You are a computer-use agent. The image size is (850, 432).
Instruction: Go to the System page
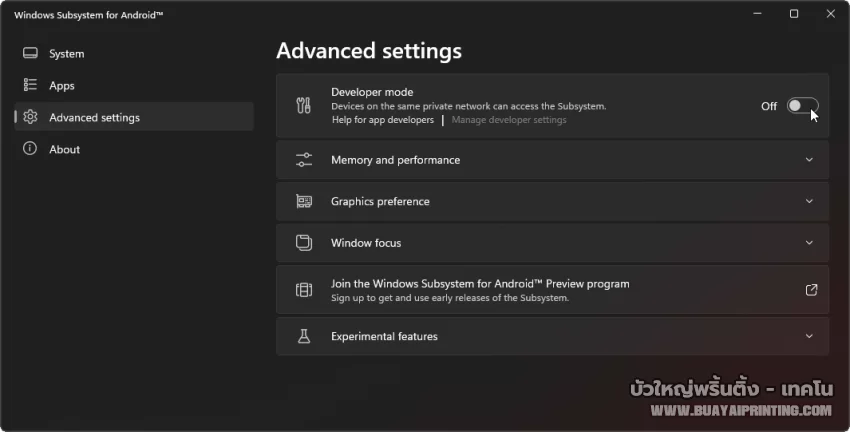pyautogui.click(x=66, y=54)
